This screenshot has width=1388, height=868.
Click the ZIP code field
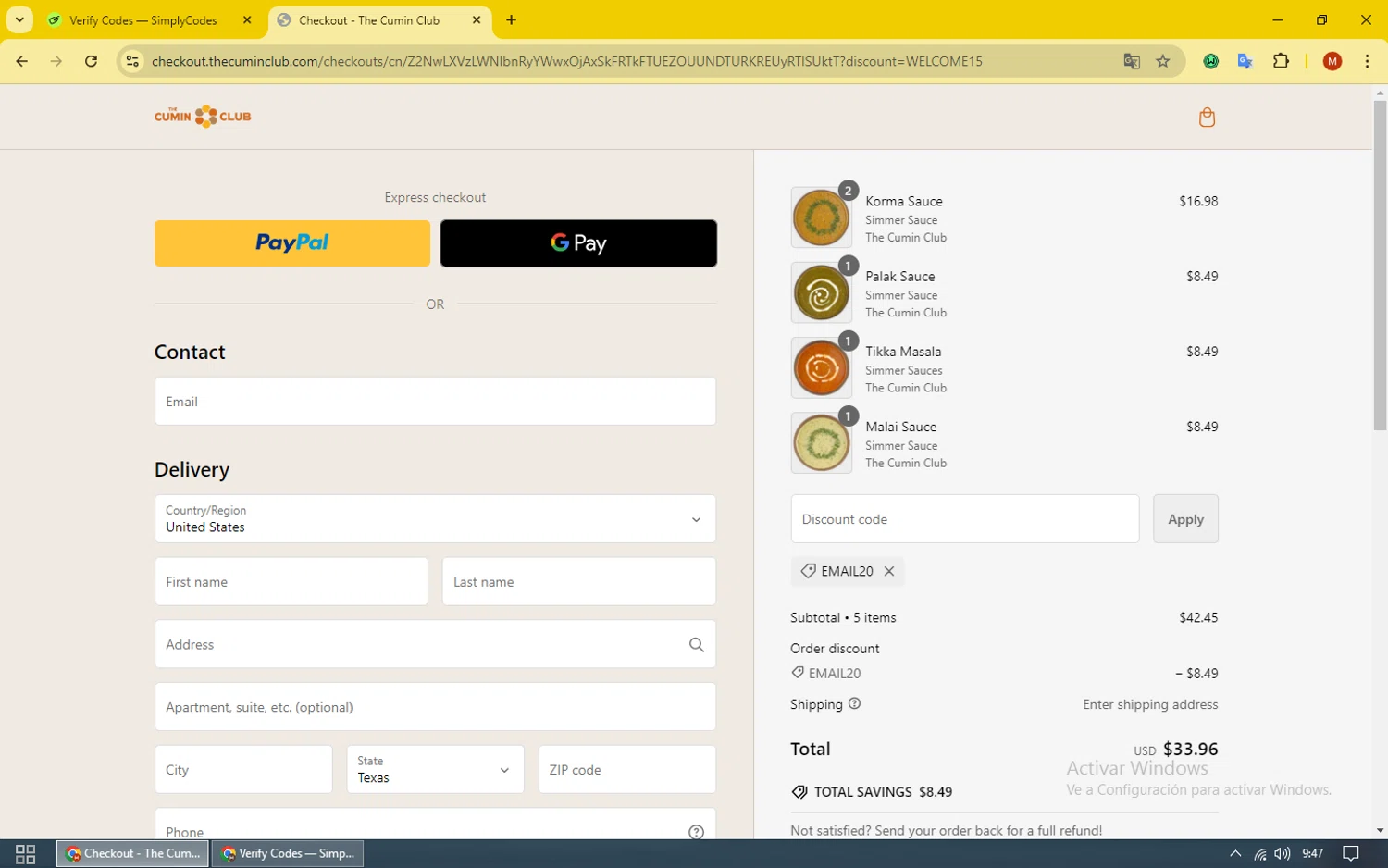pyautogui.click(x=627, y=770)
